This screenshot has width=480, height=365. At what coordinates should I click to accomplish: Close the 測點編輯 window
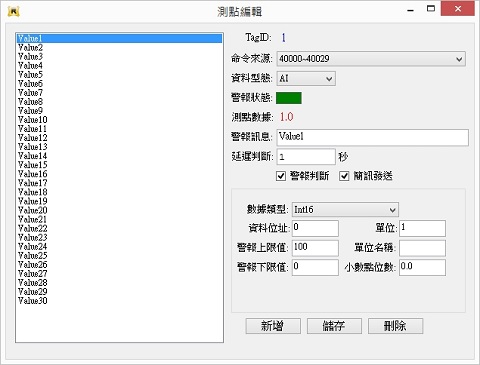(458, 9)
